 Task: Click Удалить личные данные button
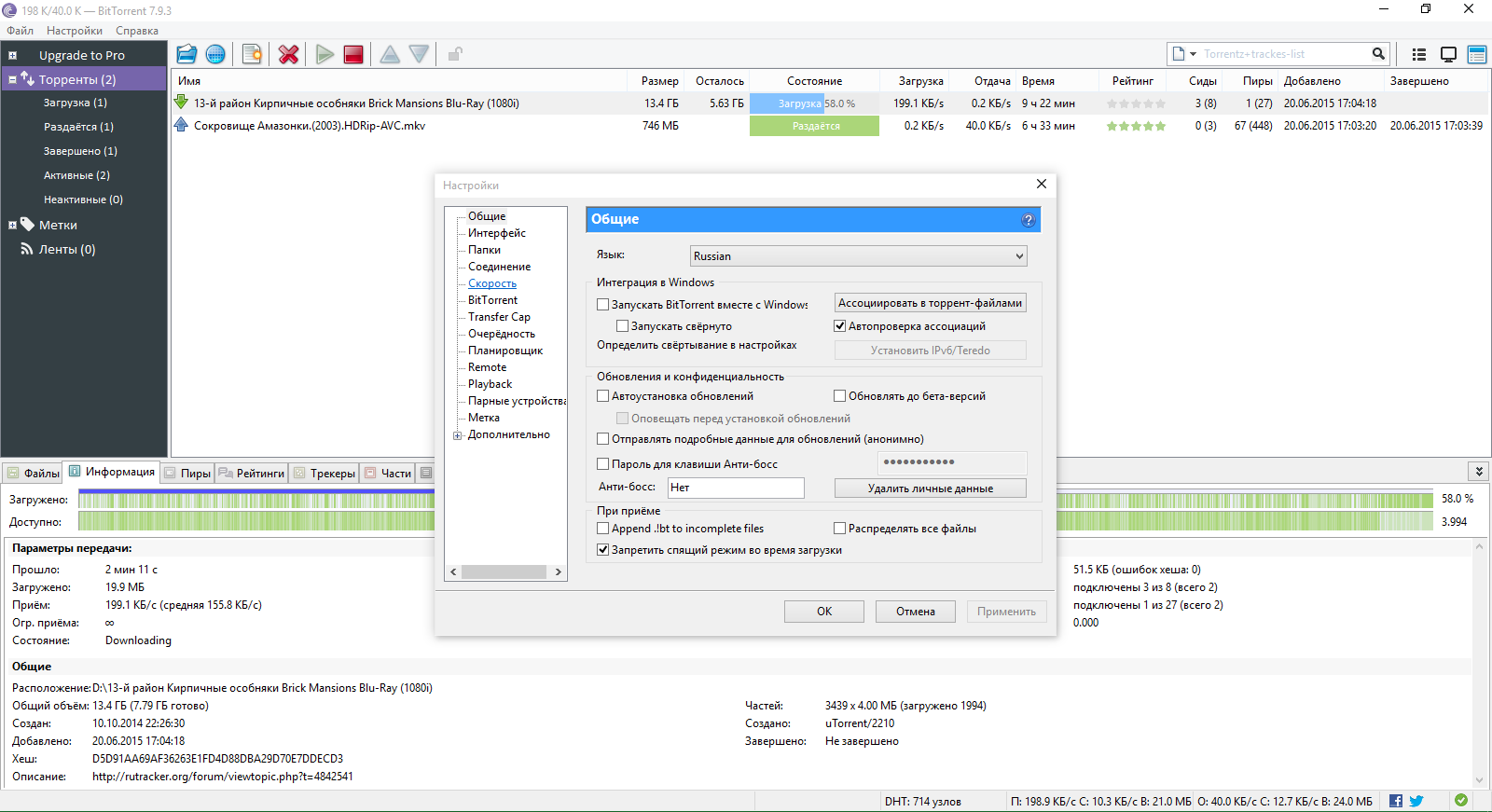tap(931, 489)
